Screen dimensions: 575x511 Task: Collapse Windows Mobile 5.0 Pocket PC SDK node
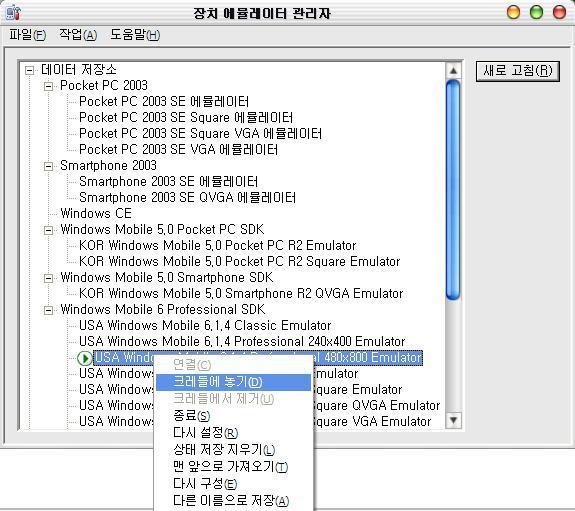click(x=48, y=230)
